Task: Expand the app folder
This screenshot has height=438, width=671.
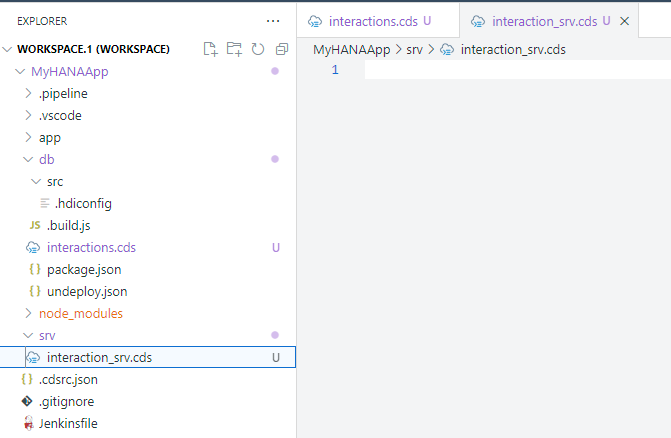Action: coord(28,137)
